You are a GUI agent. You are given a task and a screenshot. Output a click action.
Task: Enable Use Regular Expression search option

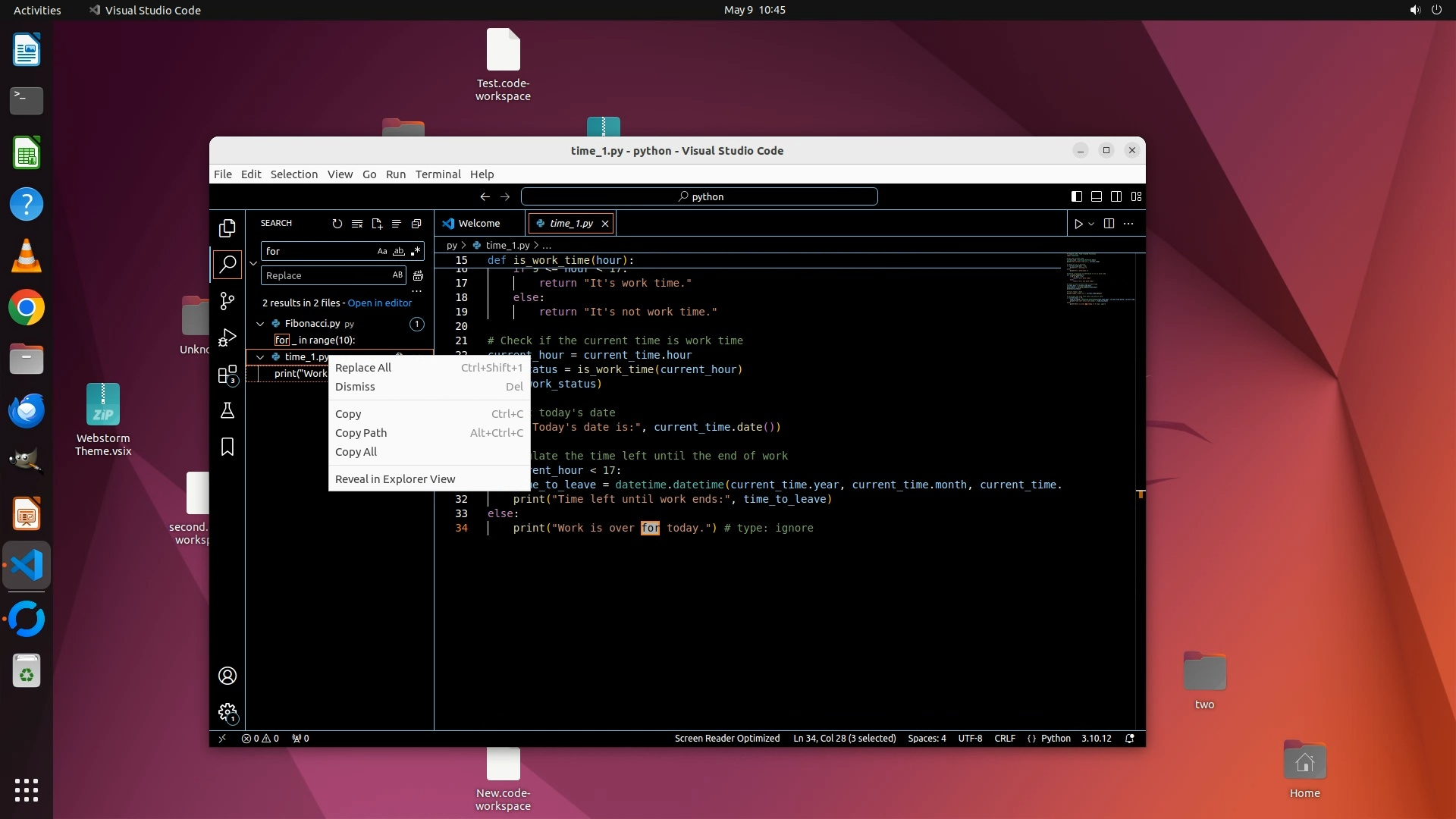pos(416,251)
